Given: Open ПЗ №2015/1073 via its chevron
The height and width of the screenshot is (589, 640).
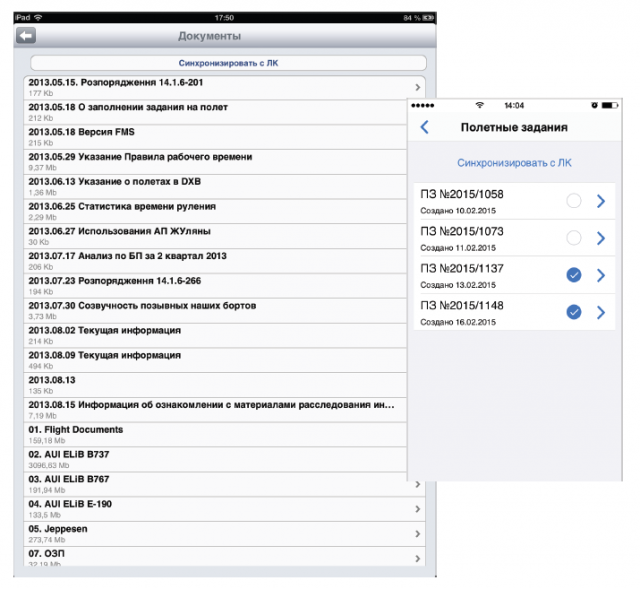Looking at the screenshot, I should click(x=601, y=238).
